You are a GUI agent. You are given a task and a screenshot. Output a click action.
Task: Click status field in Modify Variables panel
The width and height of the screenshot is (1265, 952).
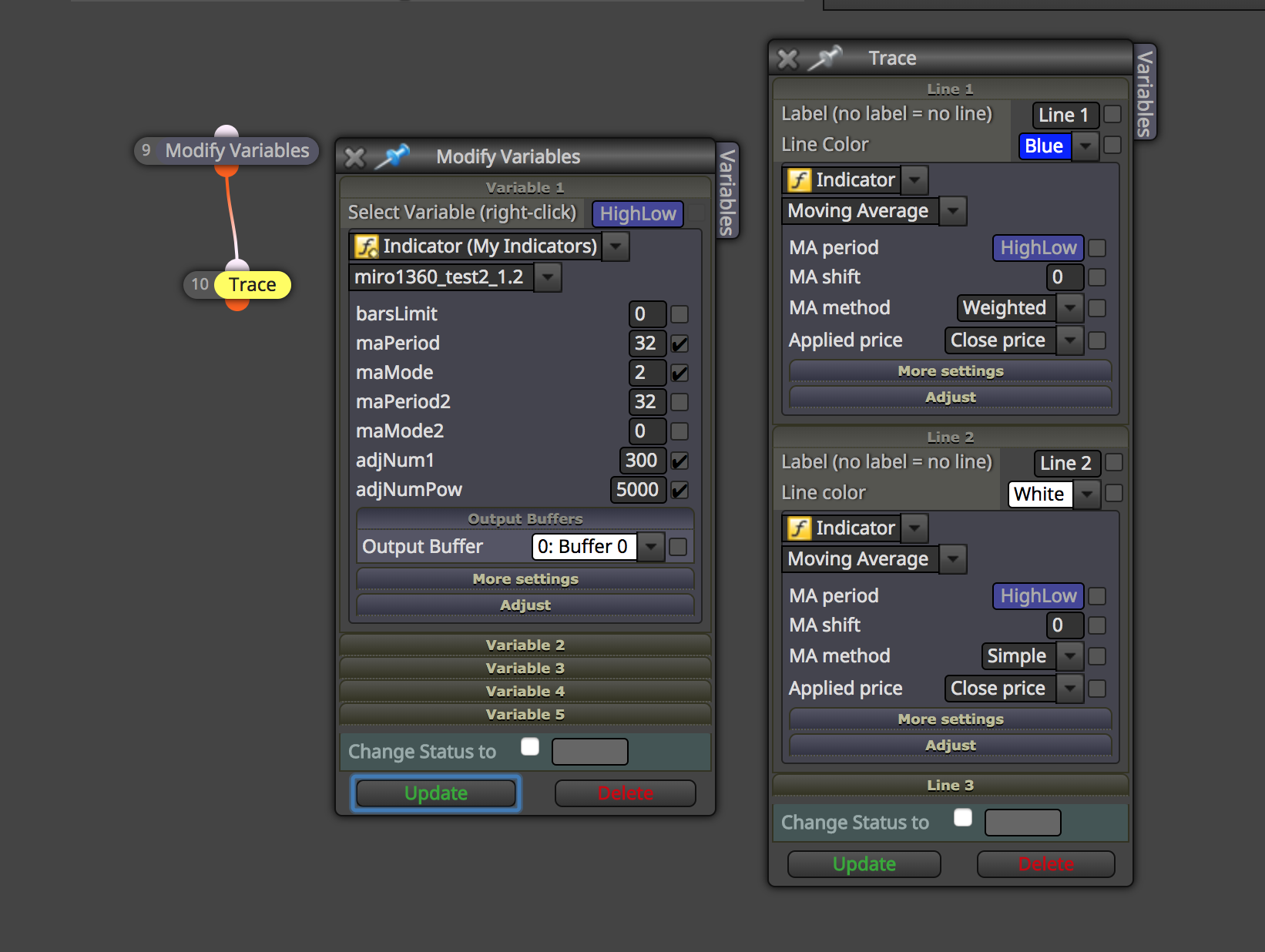(x=590, y=752)
